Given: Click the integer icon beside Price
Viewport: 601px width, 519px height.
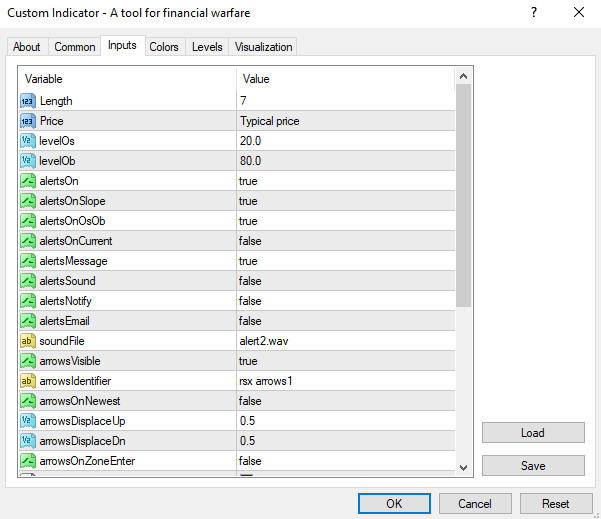Looking at the screenshot, I should pos(28,121).
